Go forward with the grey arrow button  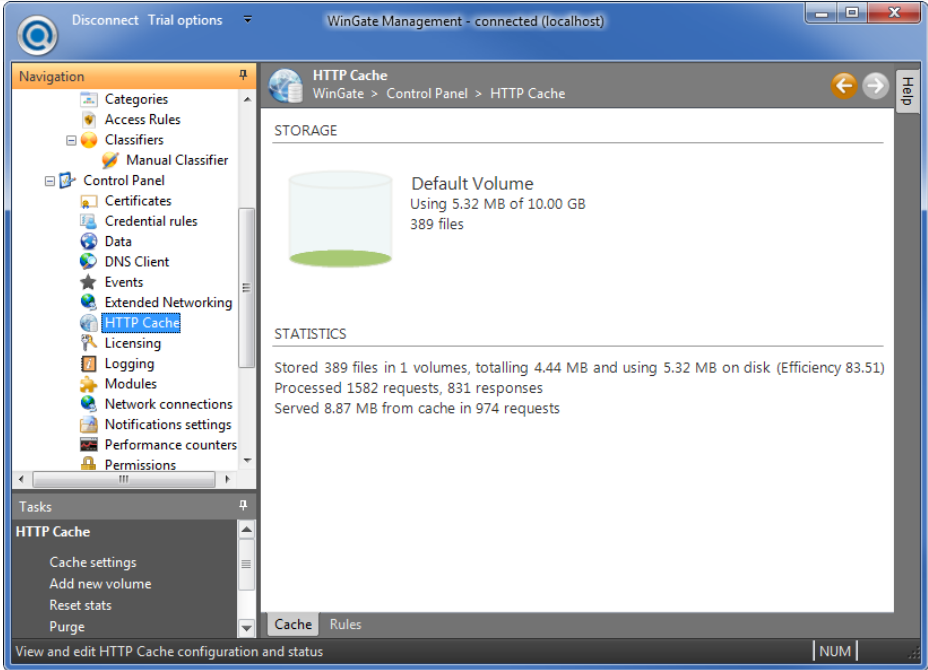tap(875, 86)
